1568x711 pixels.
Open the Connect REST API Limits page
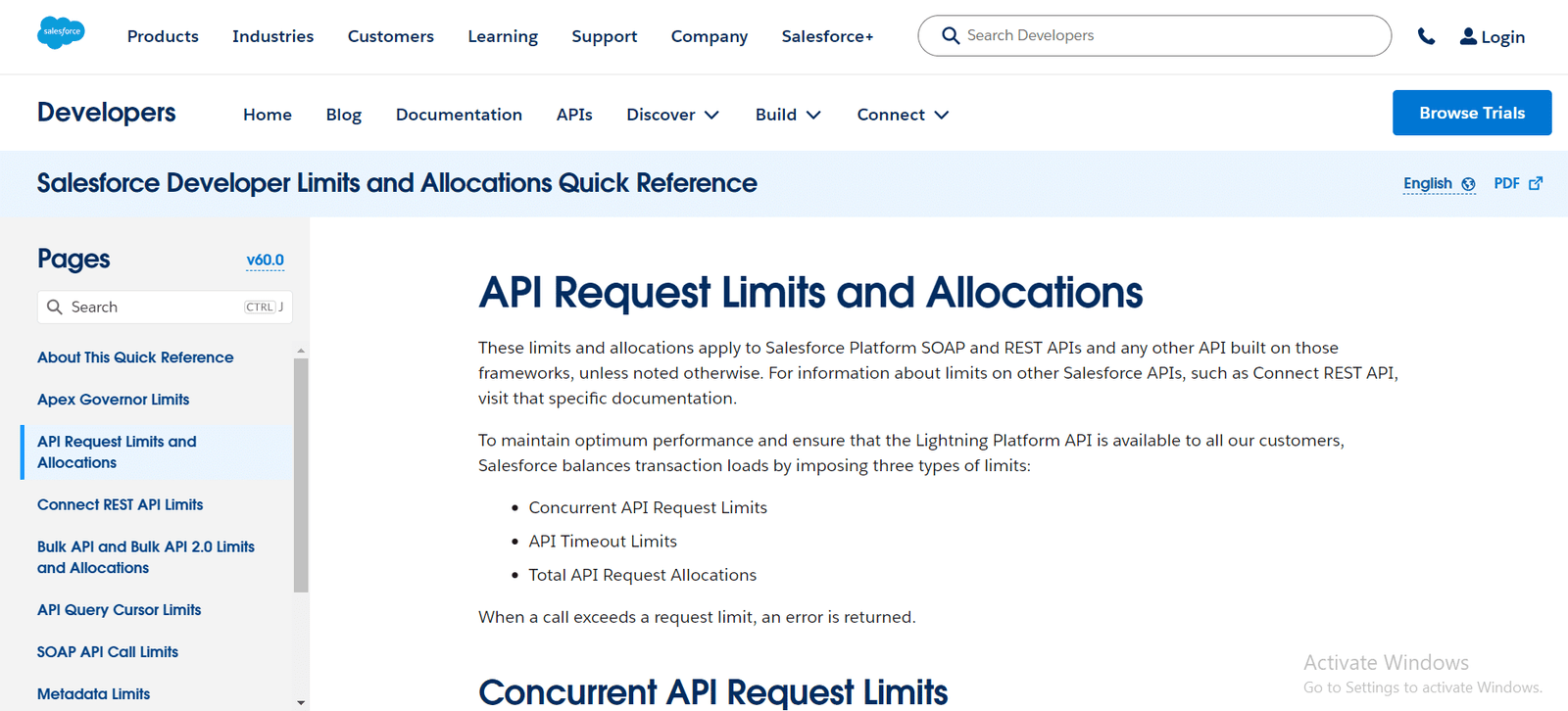click(120, 504)
